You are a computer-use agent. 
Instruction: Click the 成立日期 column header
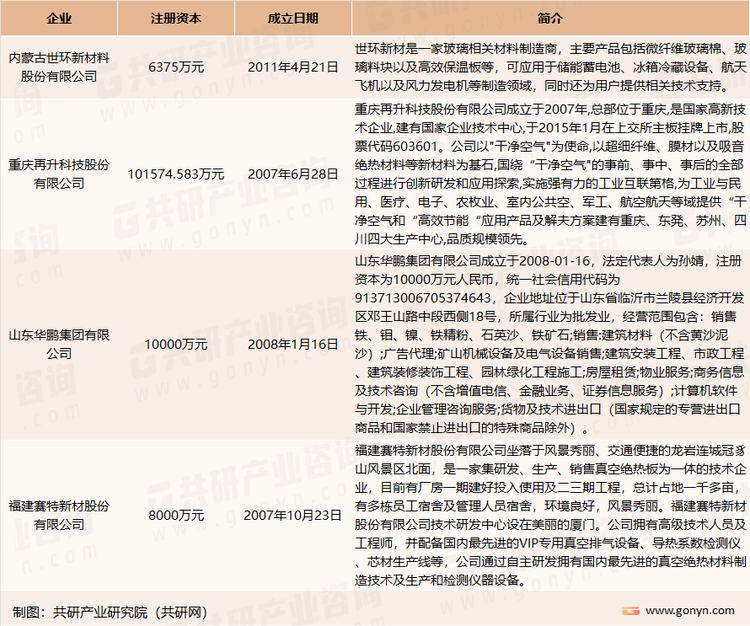pyautogui.click(x=293, y=18)
